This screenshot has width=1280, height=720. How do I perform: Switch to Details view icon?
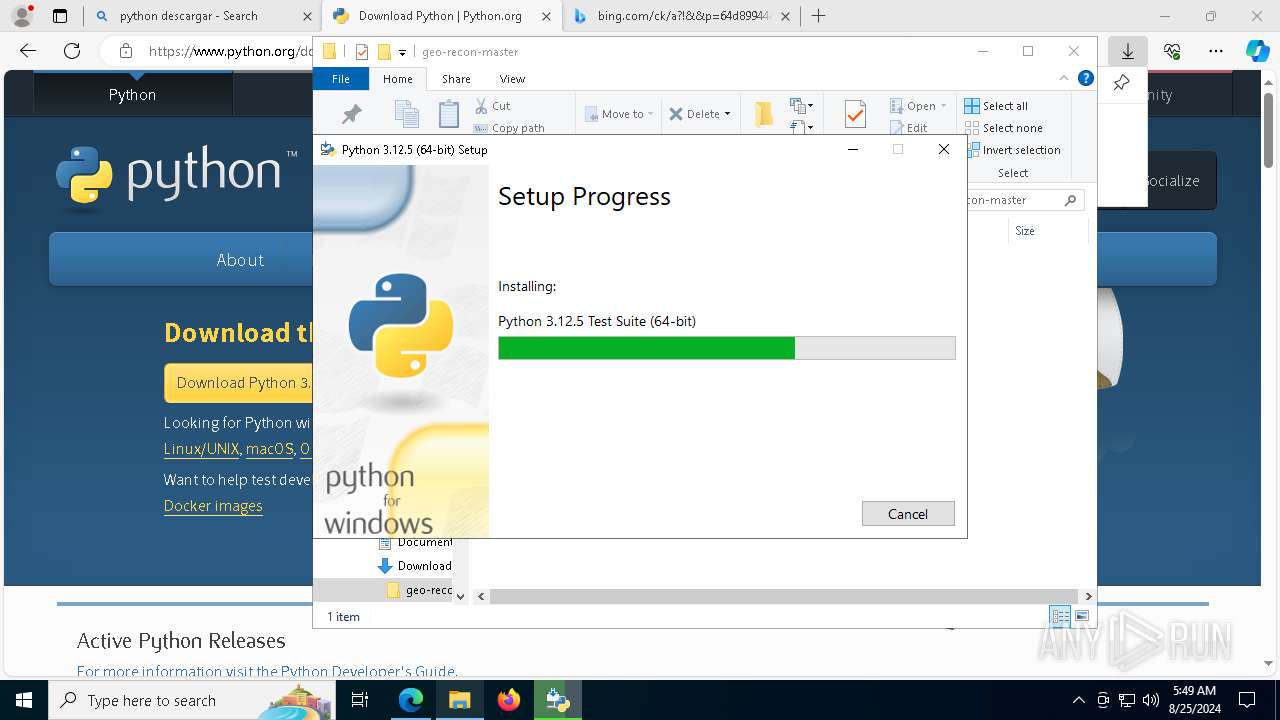tap(1060, 616)
